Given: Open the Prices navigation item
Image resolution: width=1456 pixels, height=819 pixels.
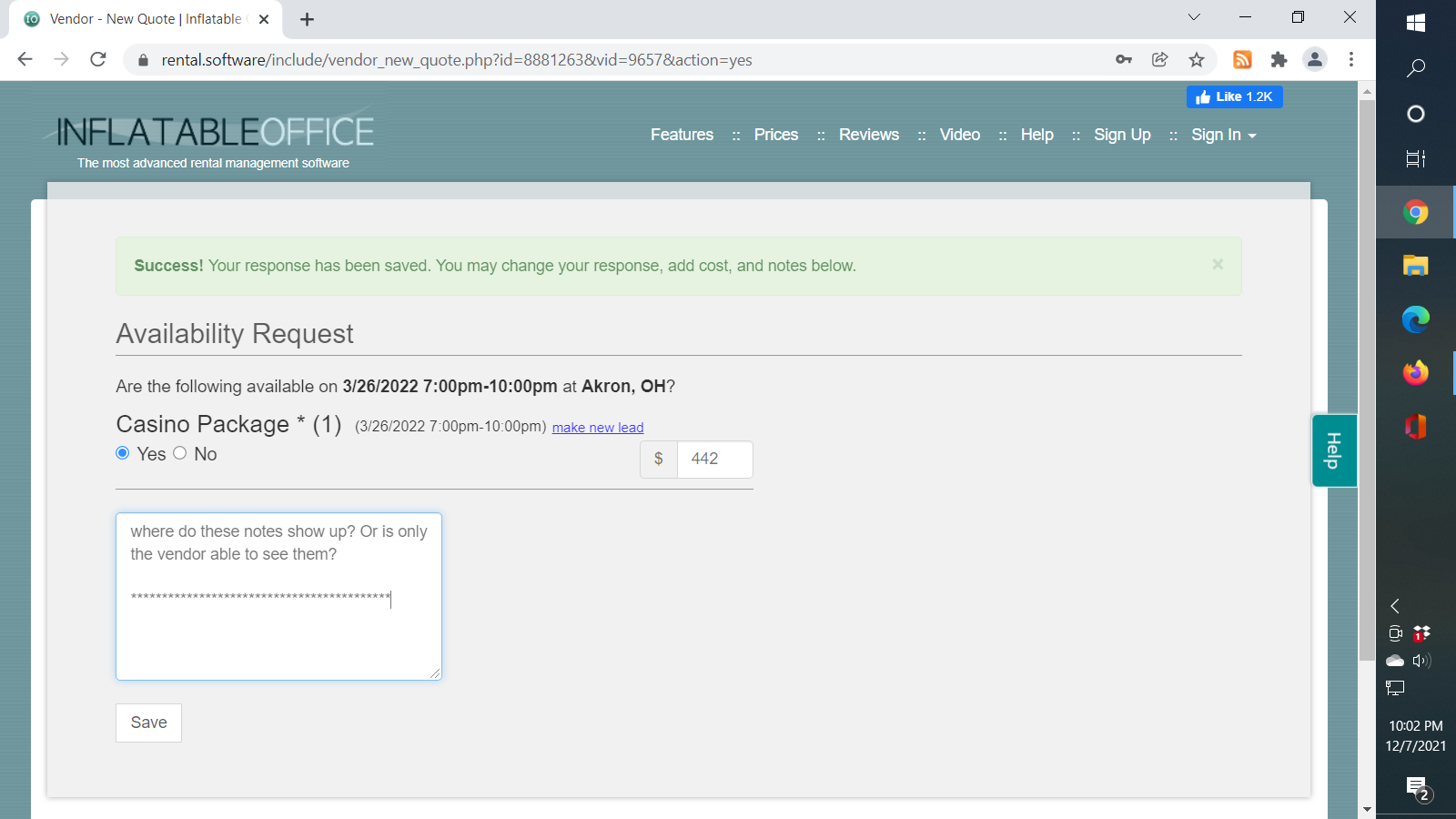Looking at the screenshot, I should (775, 135).
